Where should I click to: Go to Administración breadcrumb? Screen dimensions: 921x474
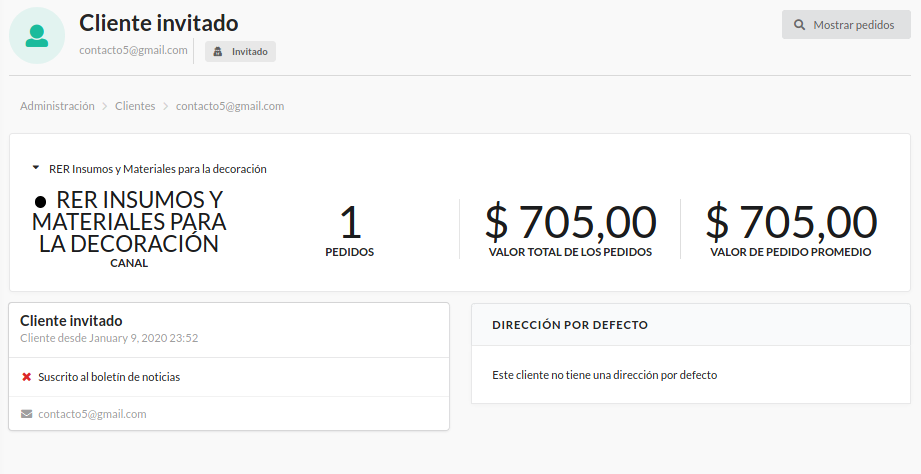57,106
